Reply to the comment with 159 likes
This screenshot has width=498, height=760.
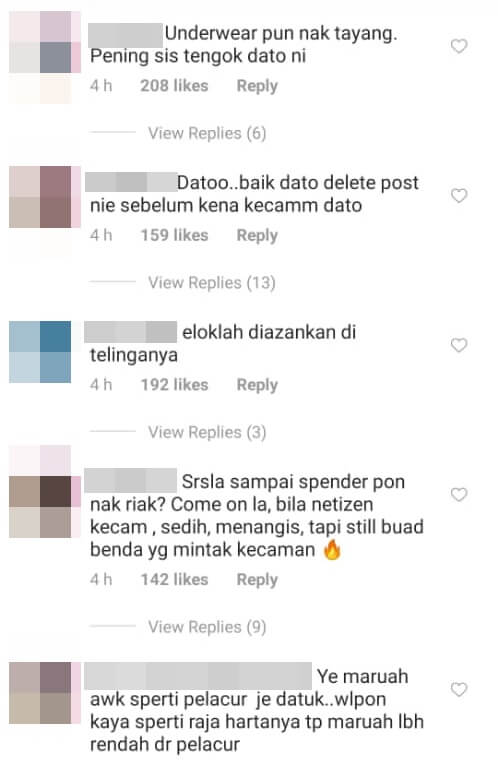[x=257, y=236]
